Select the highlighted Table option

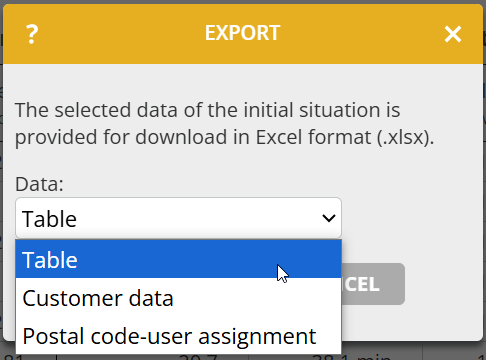178,259
